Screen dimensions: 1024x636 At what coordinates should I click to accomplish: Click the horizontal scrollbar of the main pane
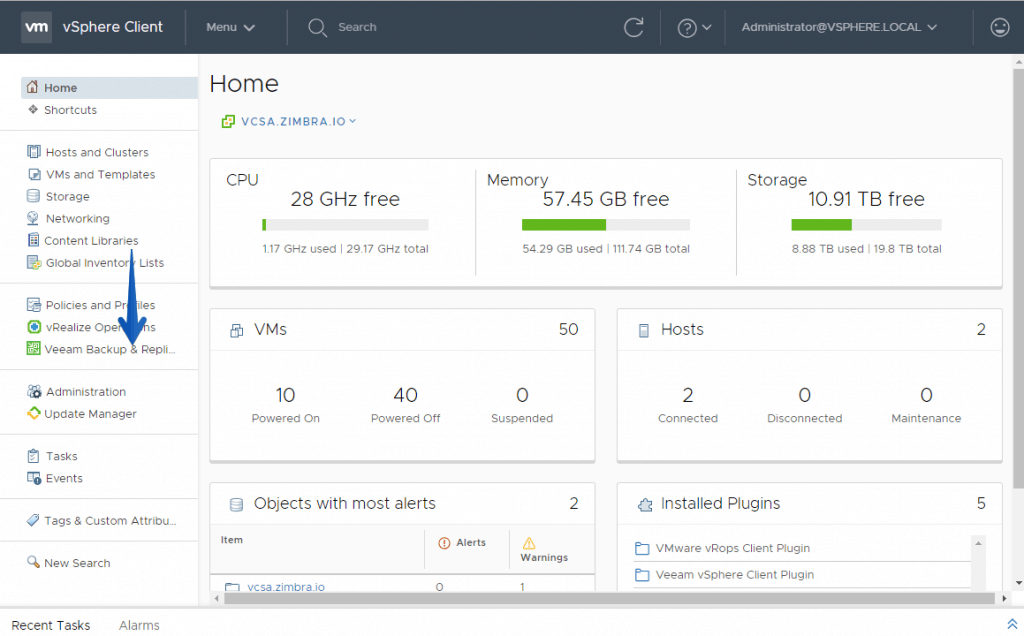(x=611, y=598)
